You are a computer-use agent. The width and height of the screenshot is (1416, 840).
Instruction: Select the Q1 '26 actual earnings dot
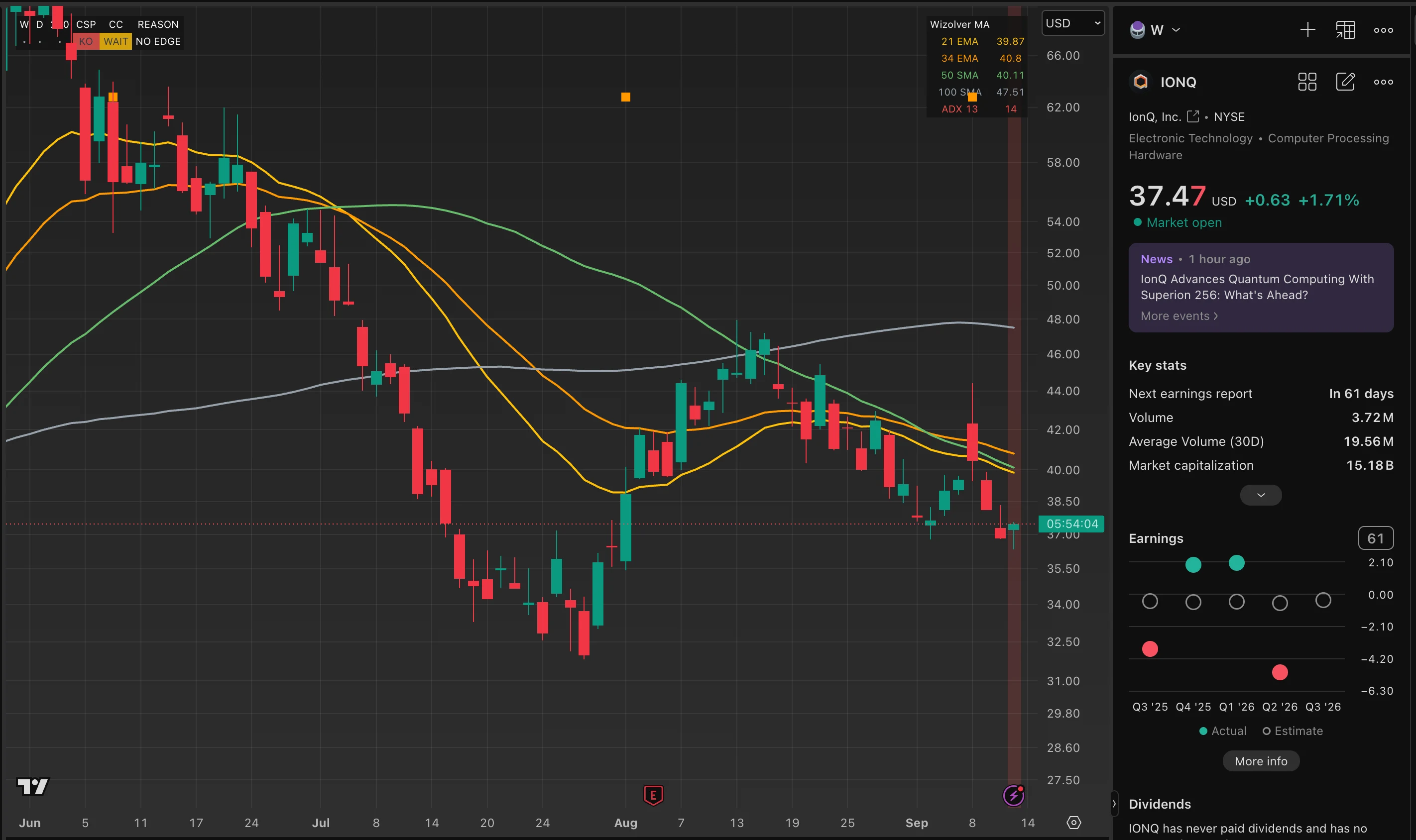(1237, 563)
